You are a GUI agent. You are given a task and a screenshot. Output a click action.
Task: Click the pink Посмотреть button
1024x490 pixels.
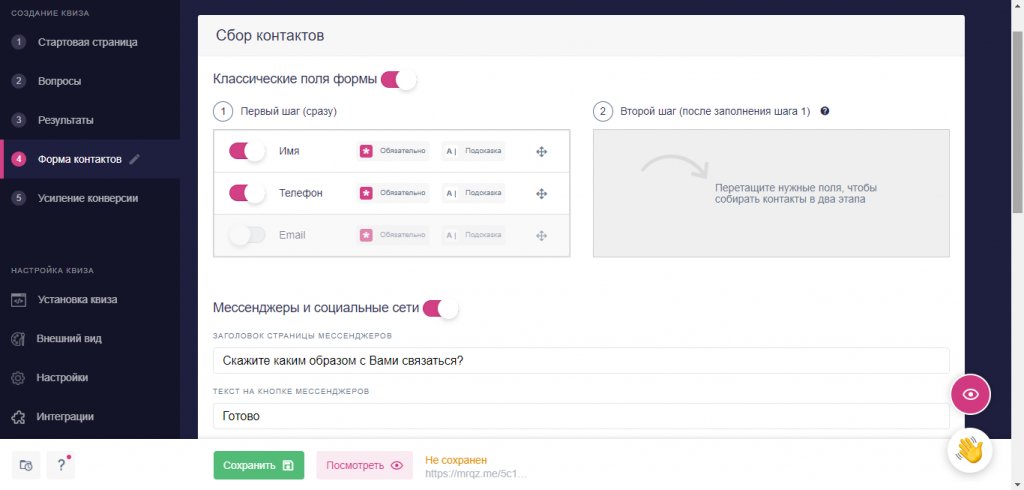point(364,465)
